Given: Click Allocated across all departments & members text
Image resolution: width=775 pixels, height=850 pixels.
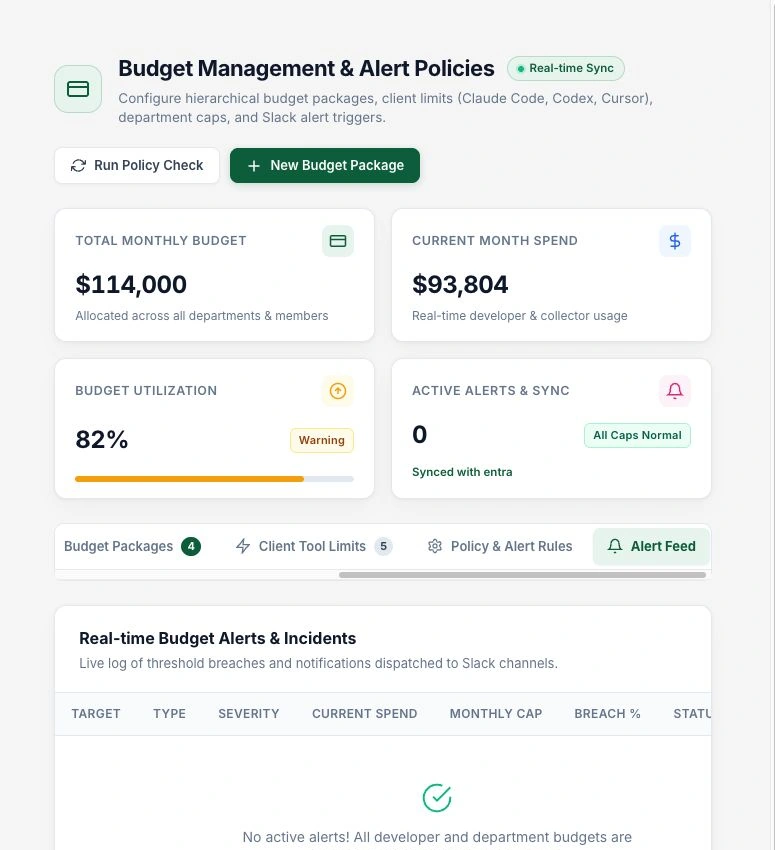Looking at the screenshot, I should point(202,315).
